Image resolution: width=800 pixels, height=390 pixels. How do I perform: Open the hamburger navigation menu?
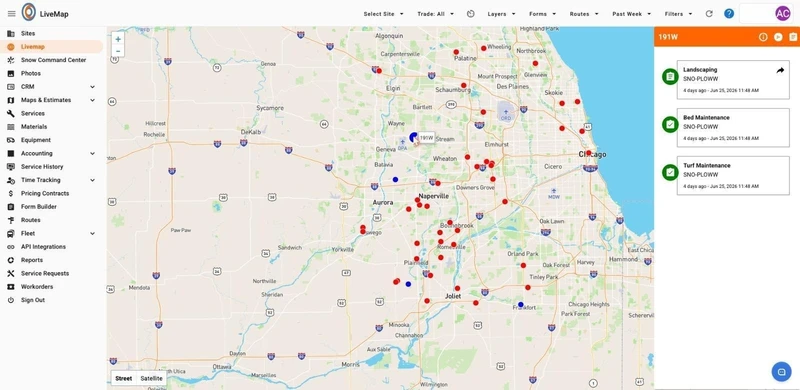coord(11,14)
